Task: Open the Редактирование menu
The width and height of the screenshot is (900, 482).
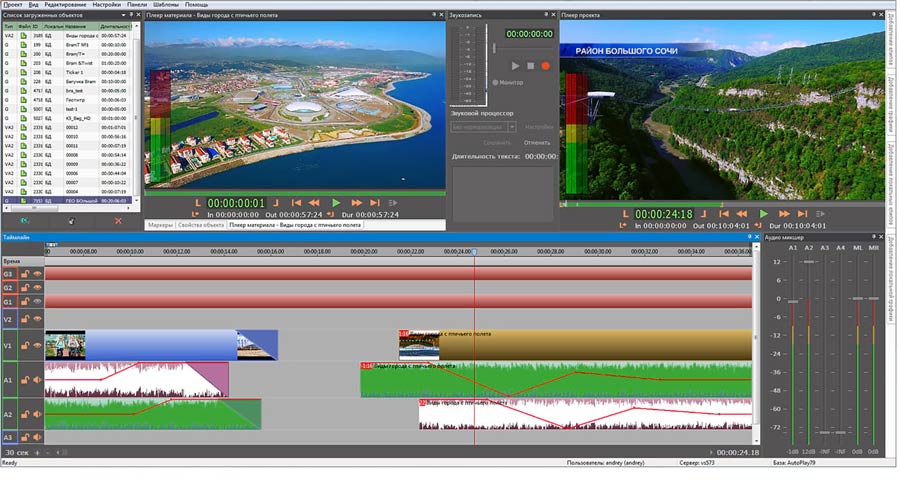Action: pos(65,4)
